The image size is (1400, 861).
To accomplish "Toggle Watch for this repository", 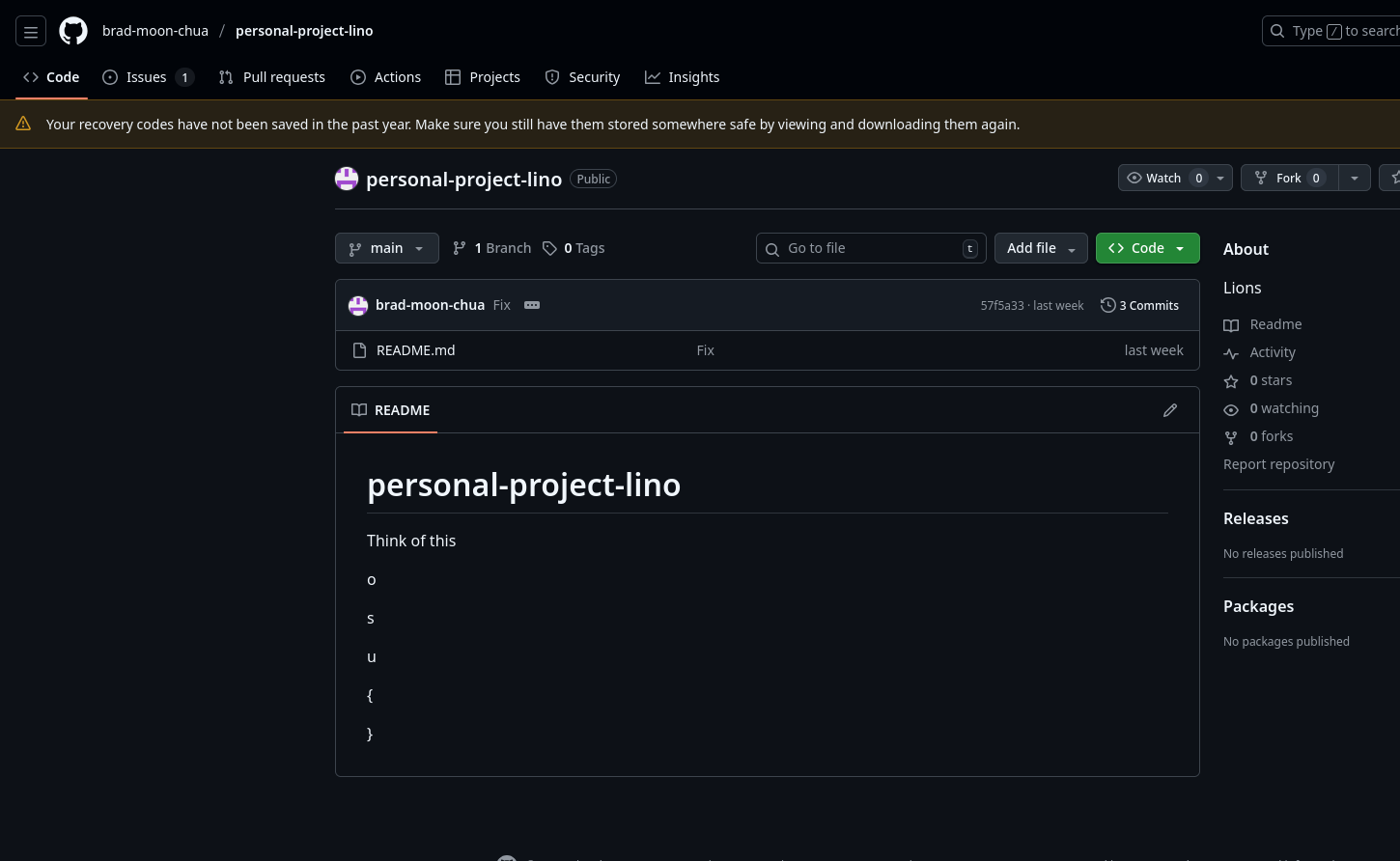I will point(1156,178).
